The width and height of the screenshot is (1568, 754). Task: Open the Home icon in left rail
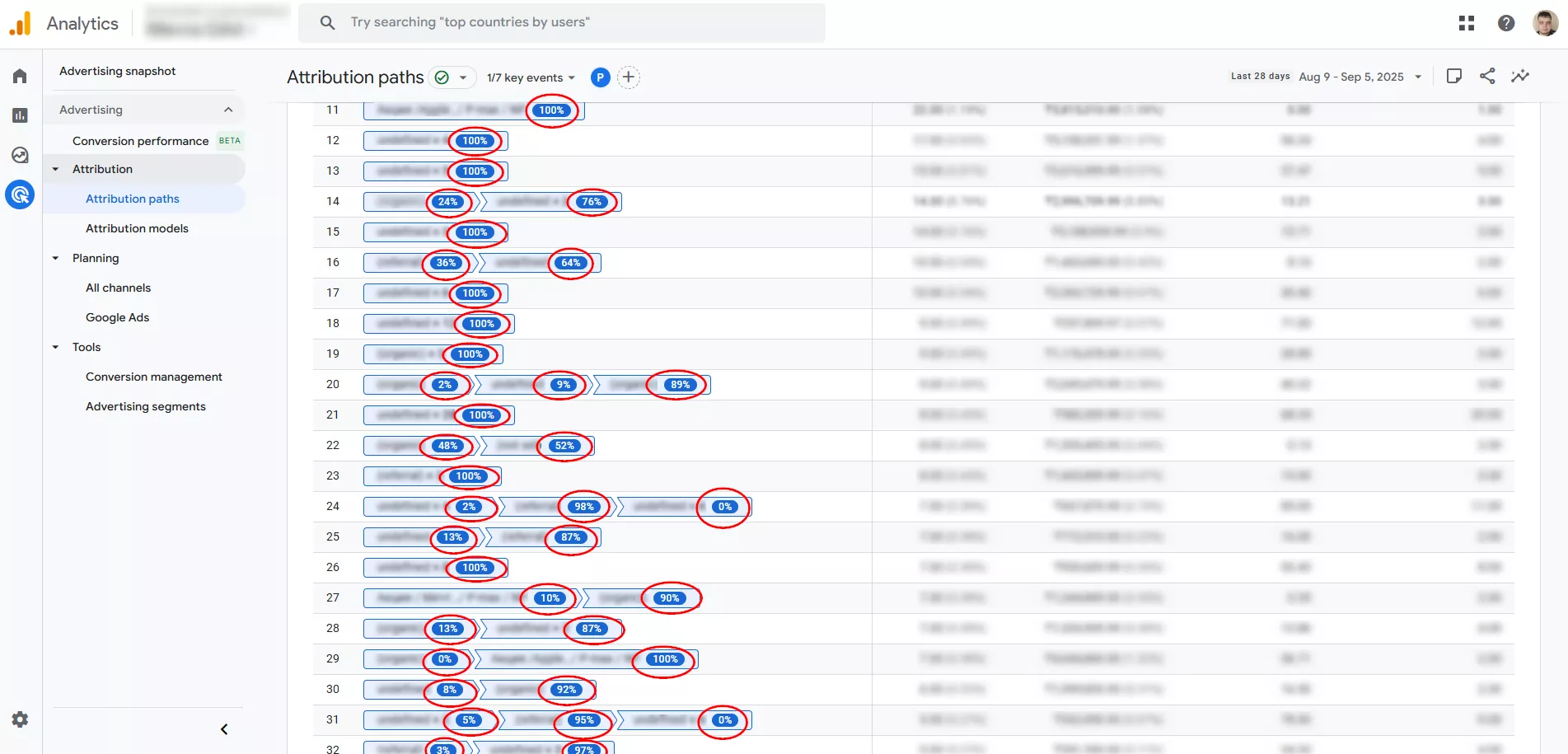pos(20,77)
